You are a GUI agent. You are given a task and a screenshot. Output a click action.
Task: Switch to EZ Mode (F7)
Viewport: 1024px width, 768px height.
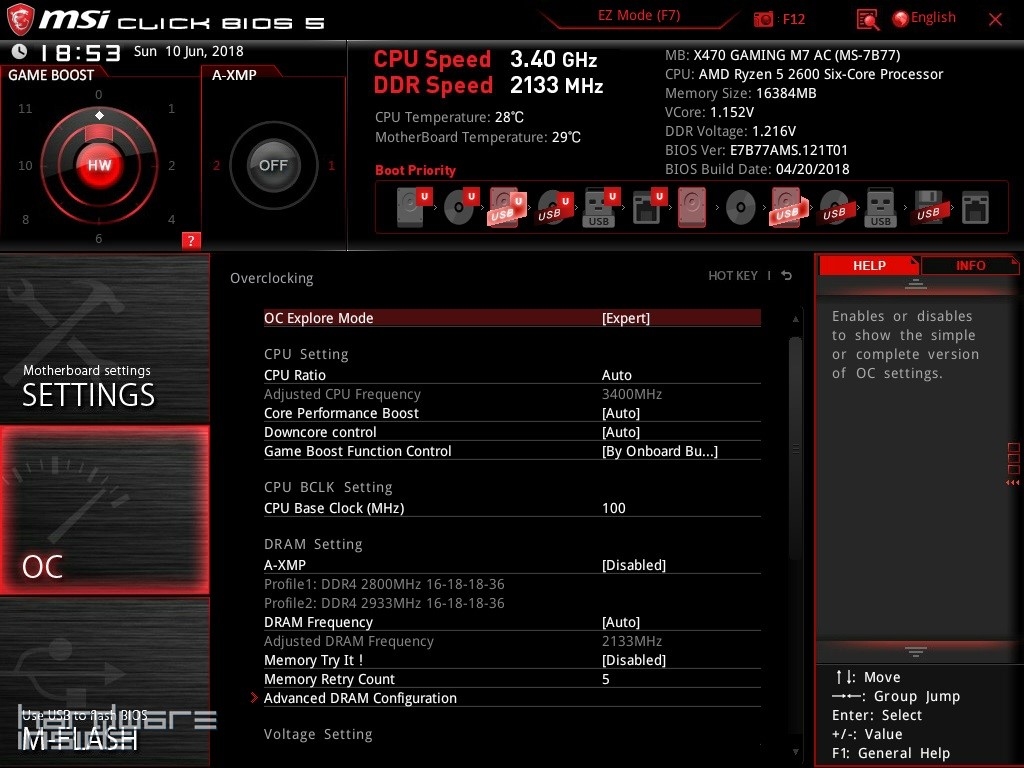639,16
